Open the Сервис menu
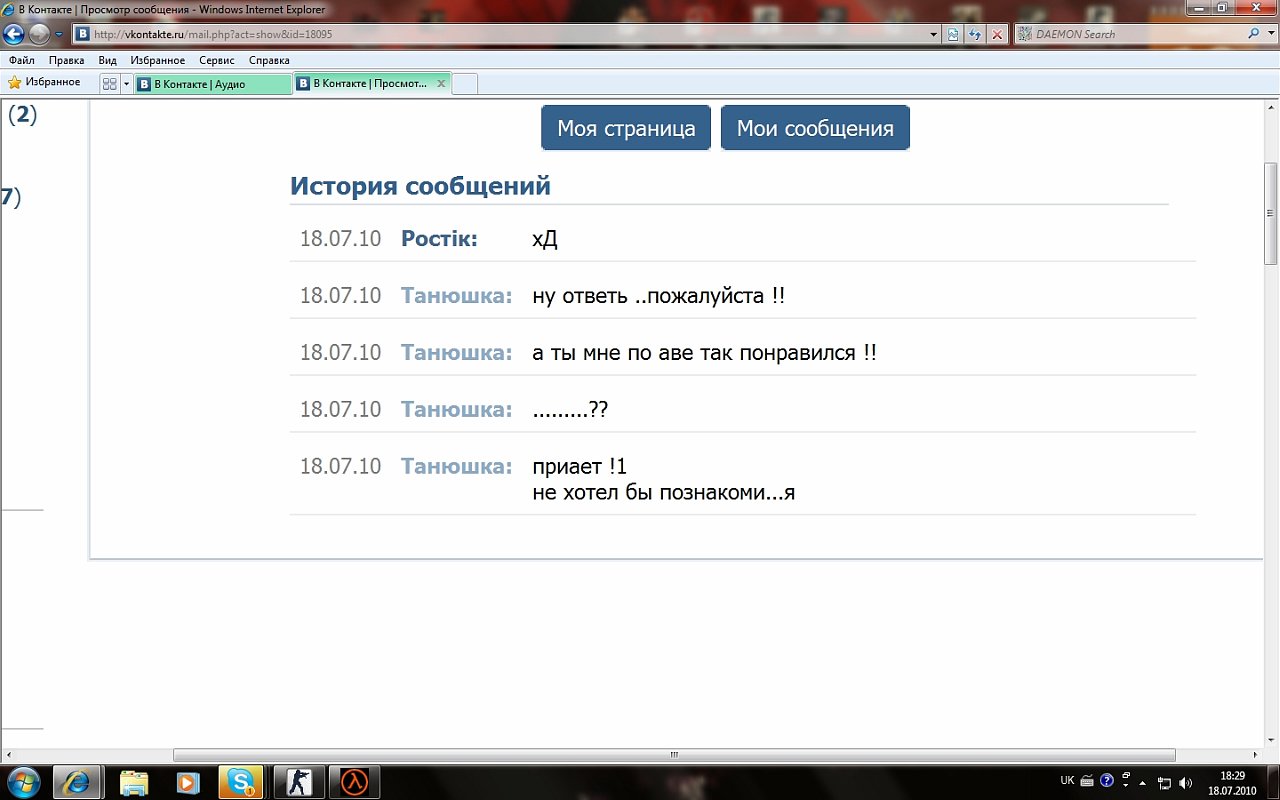1280x800 pixels. click(216, 60)
